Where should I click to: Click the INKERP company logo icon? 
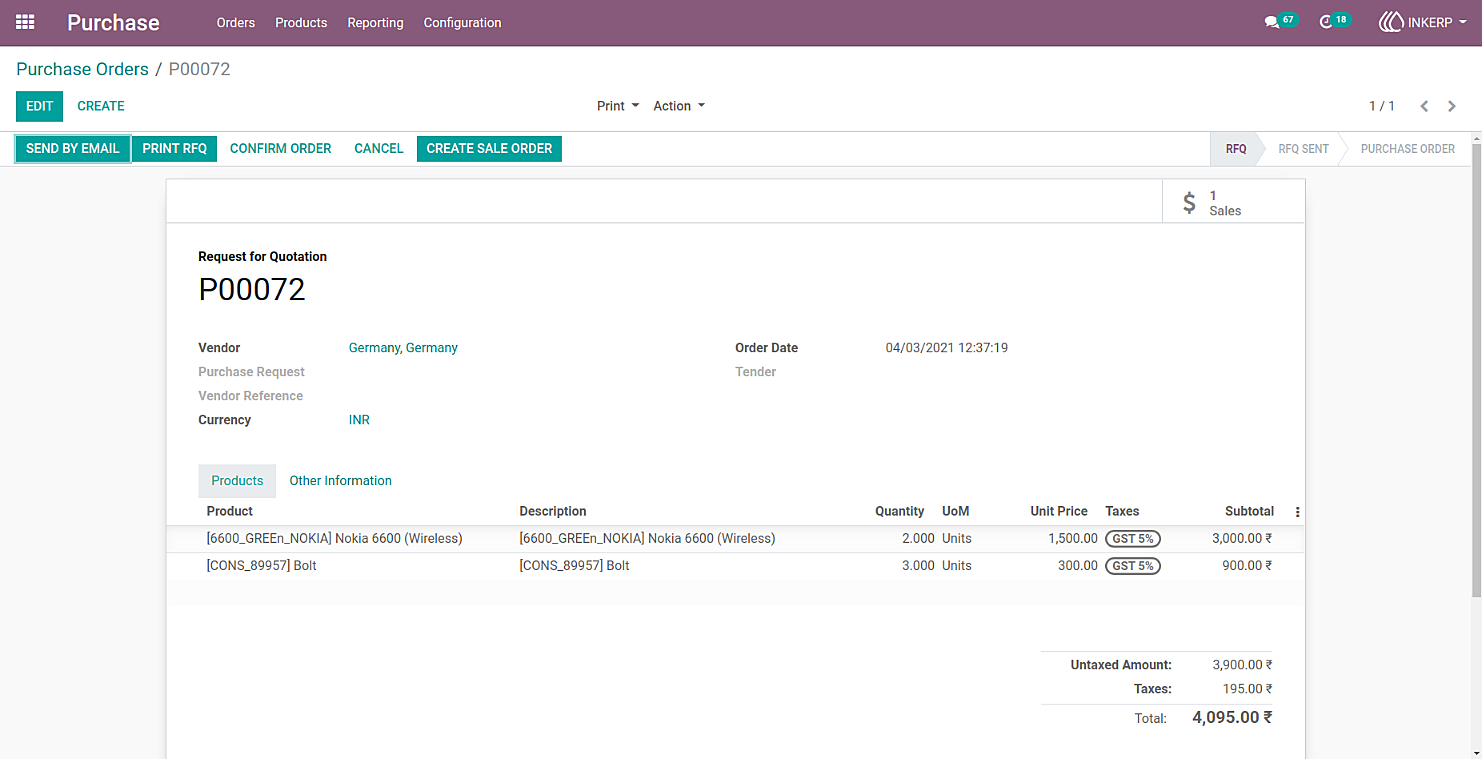(1391, 22)
